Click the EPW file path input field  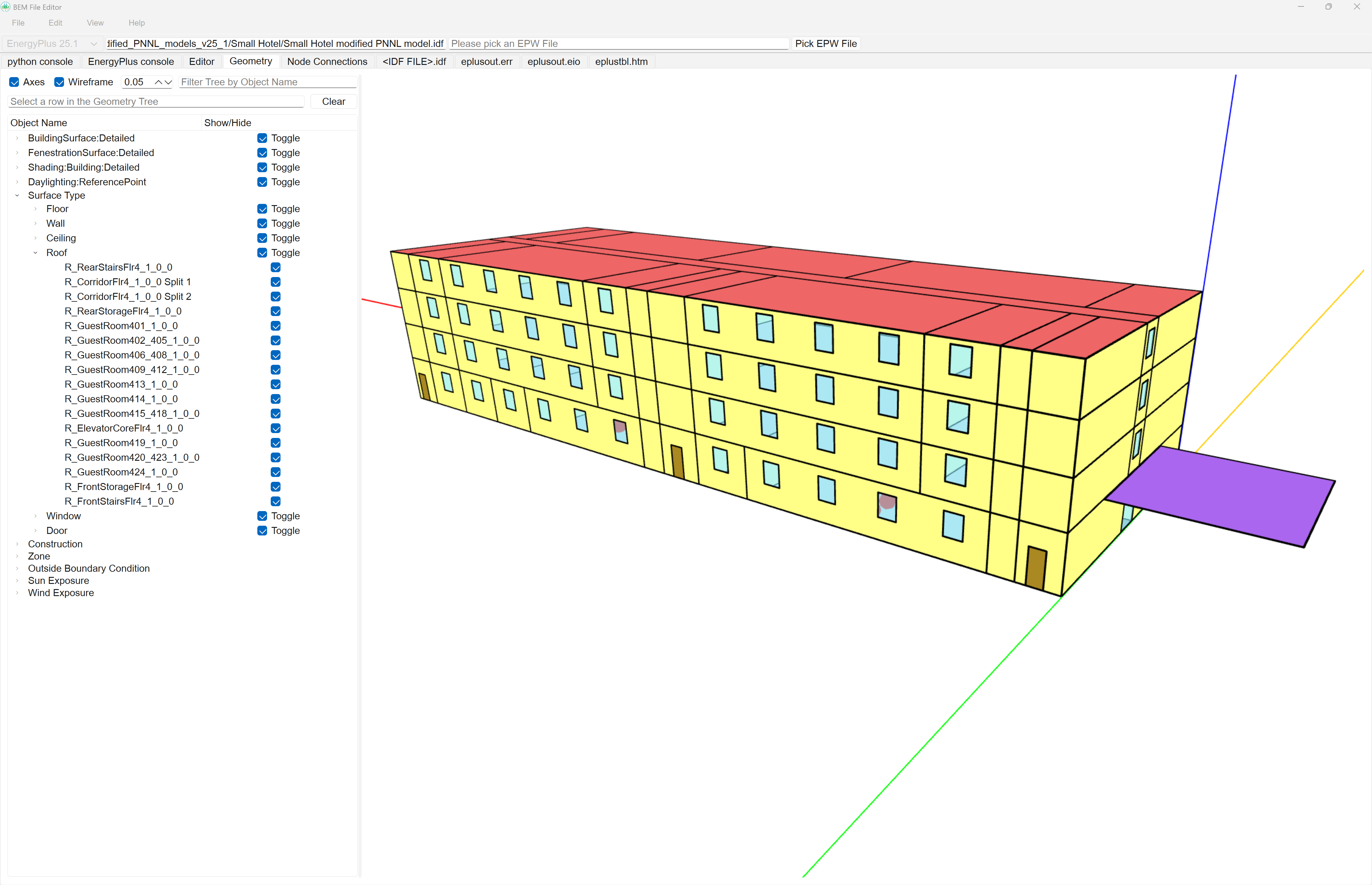pyautogui.click(x=618, y=44)
